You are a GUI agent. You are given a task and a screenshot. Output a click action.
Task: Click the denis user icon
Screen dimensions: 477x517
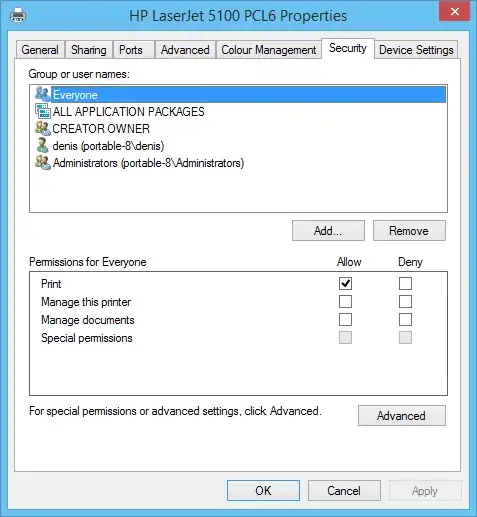(x=42, y=145)
